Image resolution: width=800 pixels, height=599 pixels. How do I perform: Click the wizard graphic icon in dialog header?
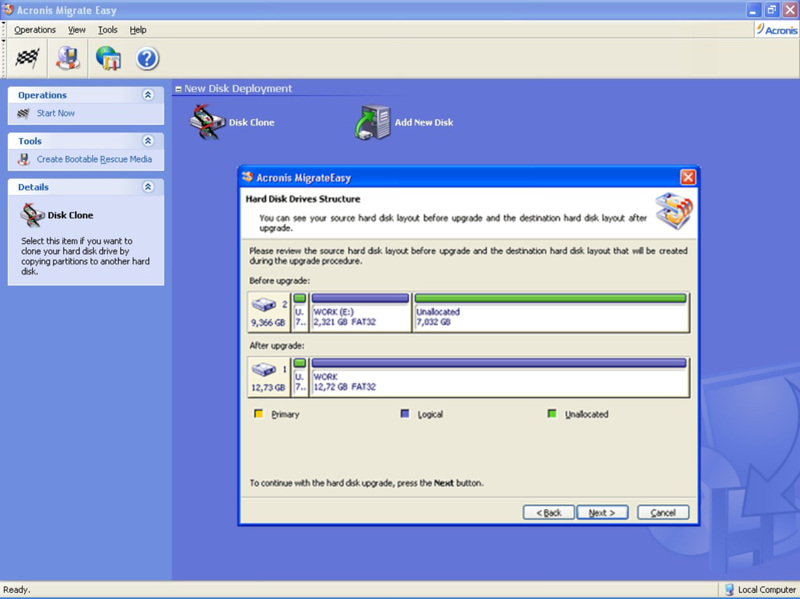point(674,211)
